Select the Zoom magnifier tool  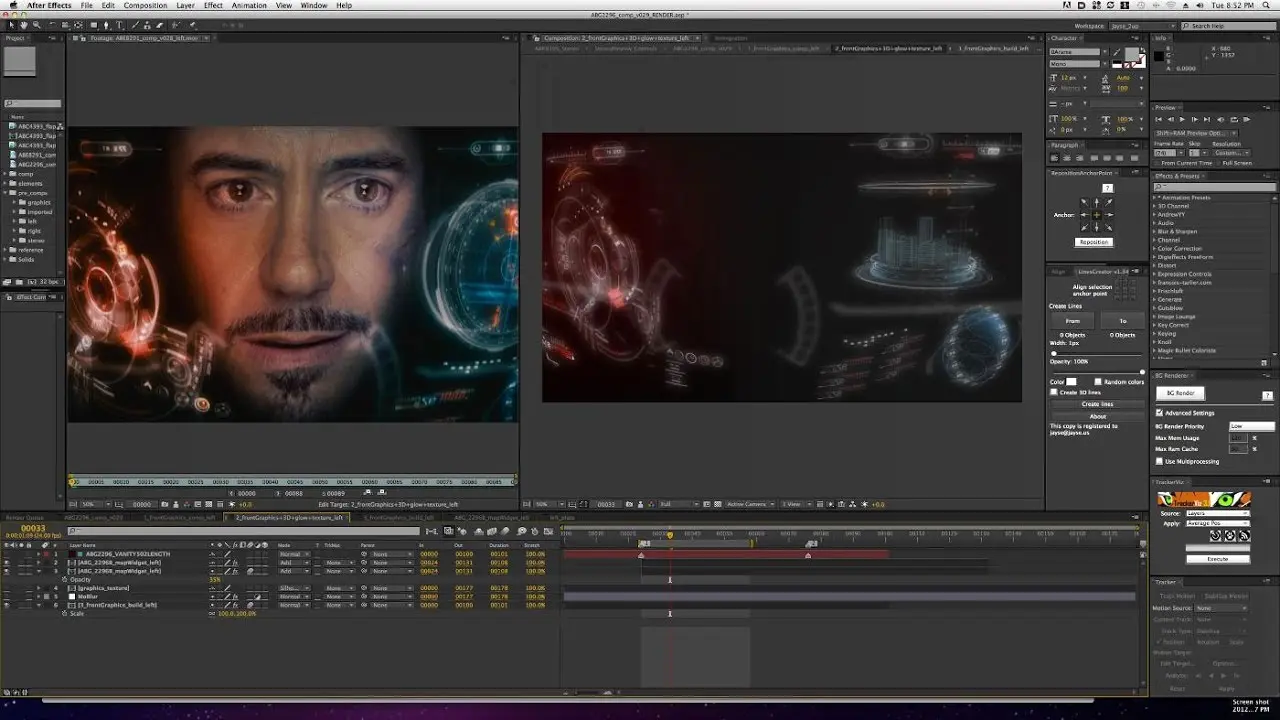37,25
